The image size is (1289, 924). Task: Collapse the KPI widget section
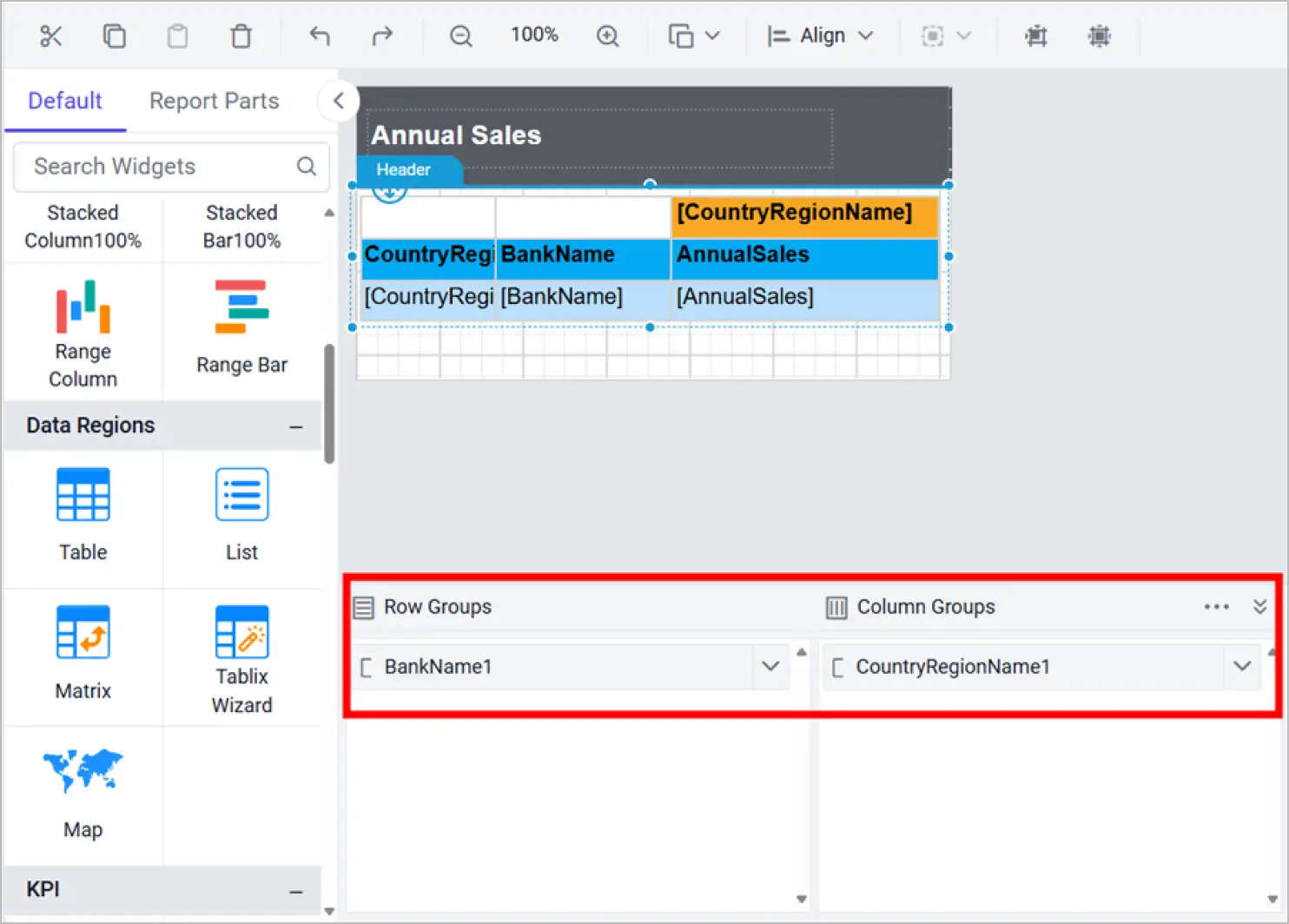point(296,891)
